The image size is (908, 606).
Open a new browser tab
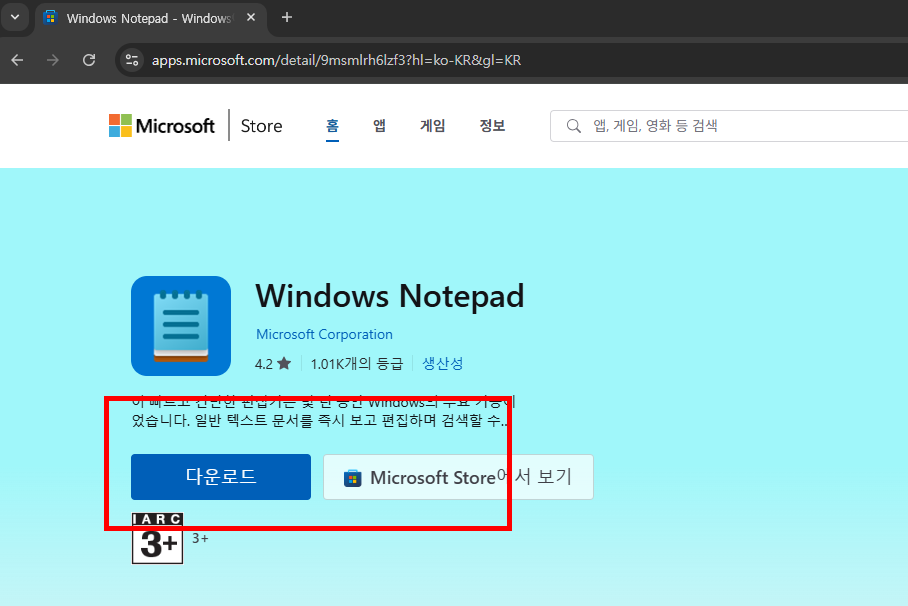point(287,17)
